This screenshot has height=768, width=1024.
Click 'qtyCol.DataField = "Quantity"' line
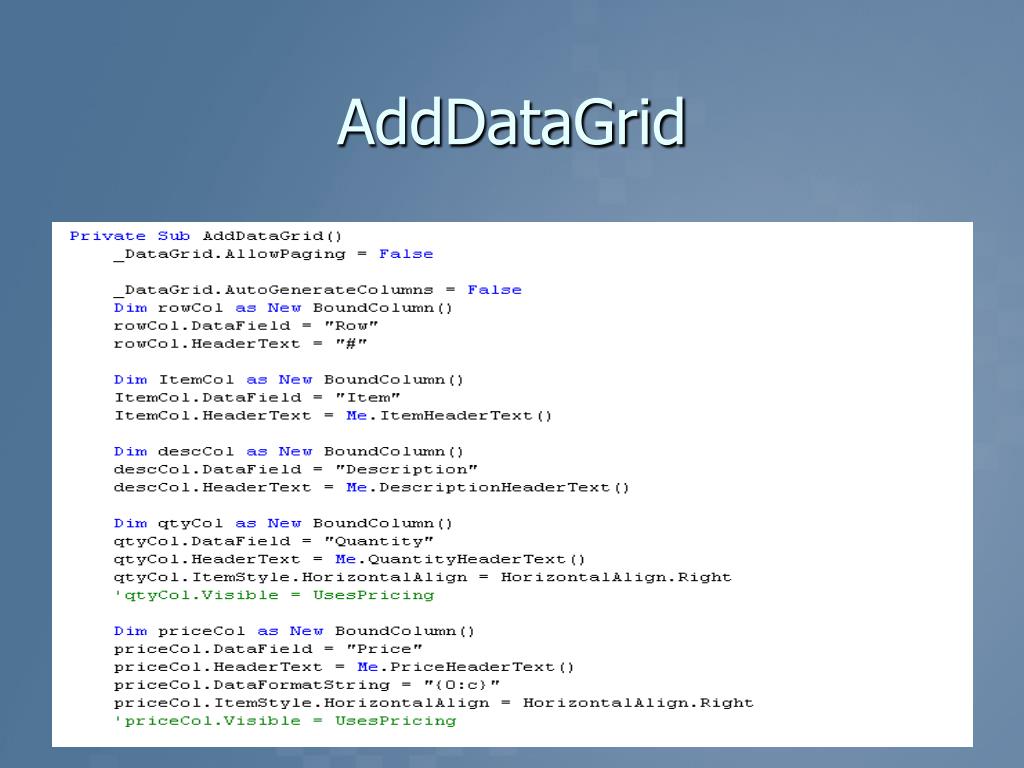pyautogui.click(x=273, y=541)
